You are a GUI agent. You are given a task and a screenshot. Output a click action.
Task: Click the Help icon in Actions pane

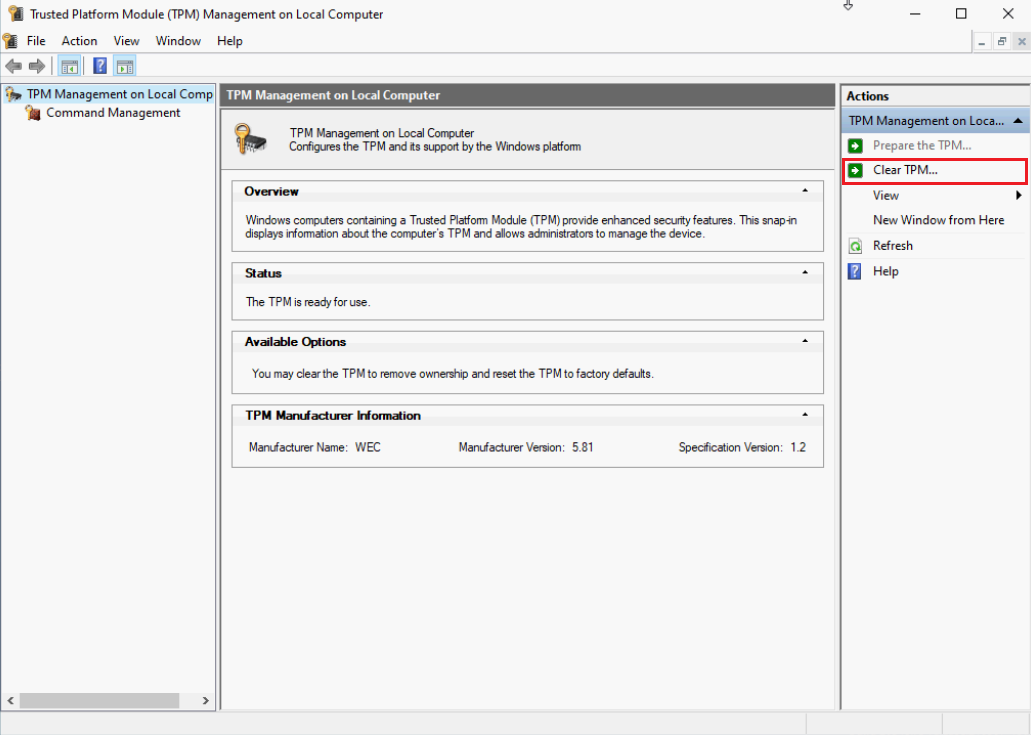tap(855, 271)
